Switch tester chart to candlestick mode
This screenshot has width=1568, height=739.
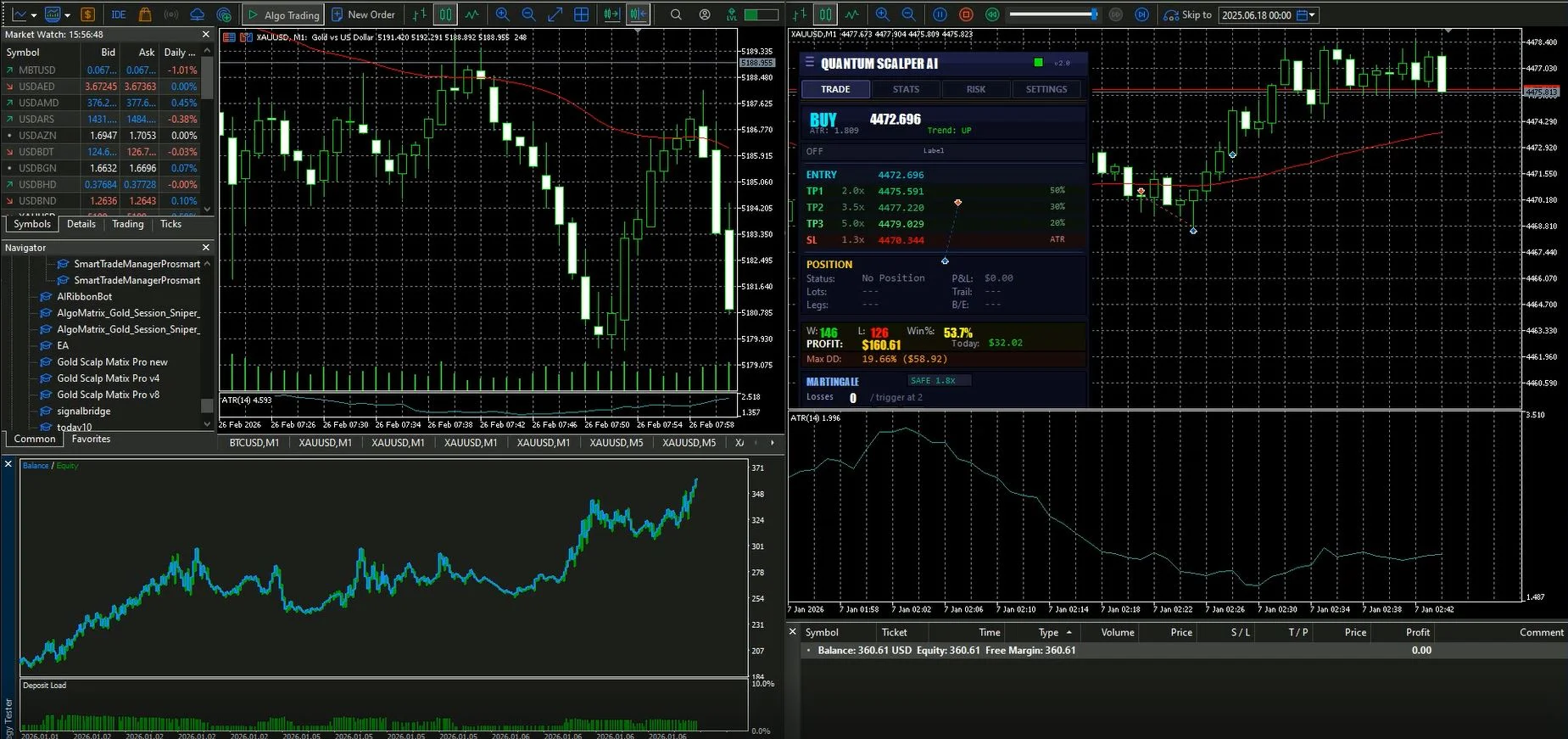[x=825, y=14]
